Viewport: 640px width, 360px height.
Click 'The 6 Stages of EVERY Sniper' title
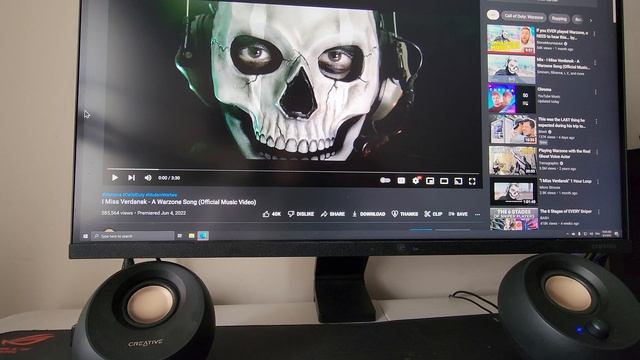[x=566, y=211]
